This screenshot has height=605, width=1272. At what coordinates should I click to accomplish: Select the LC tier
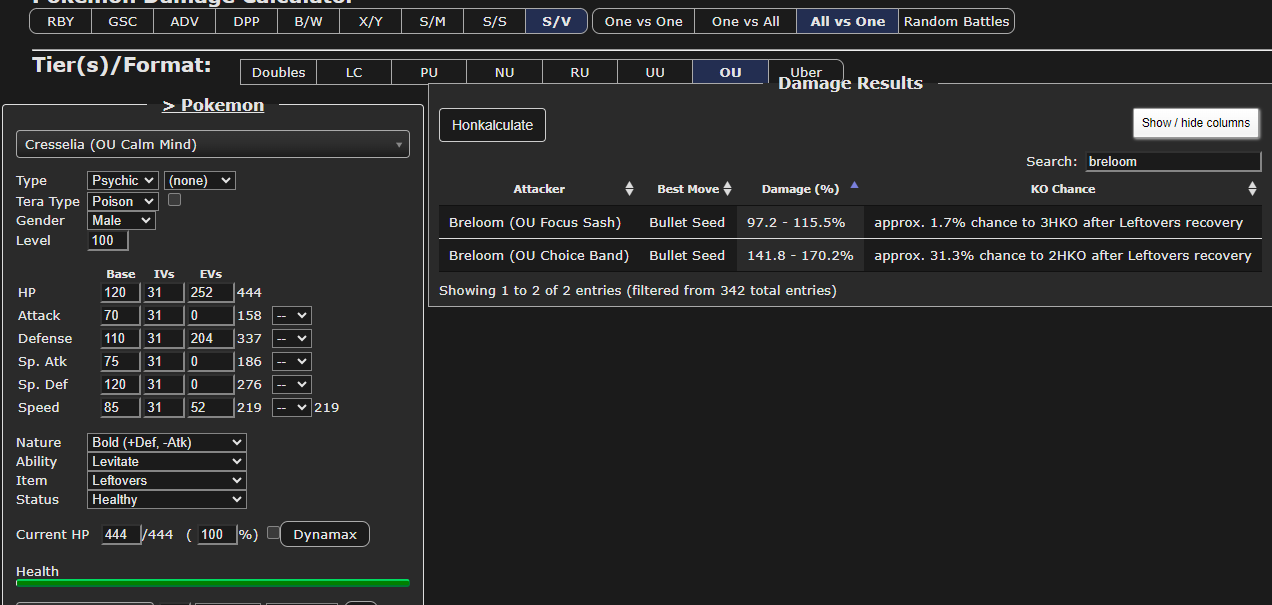coord(354,72)
